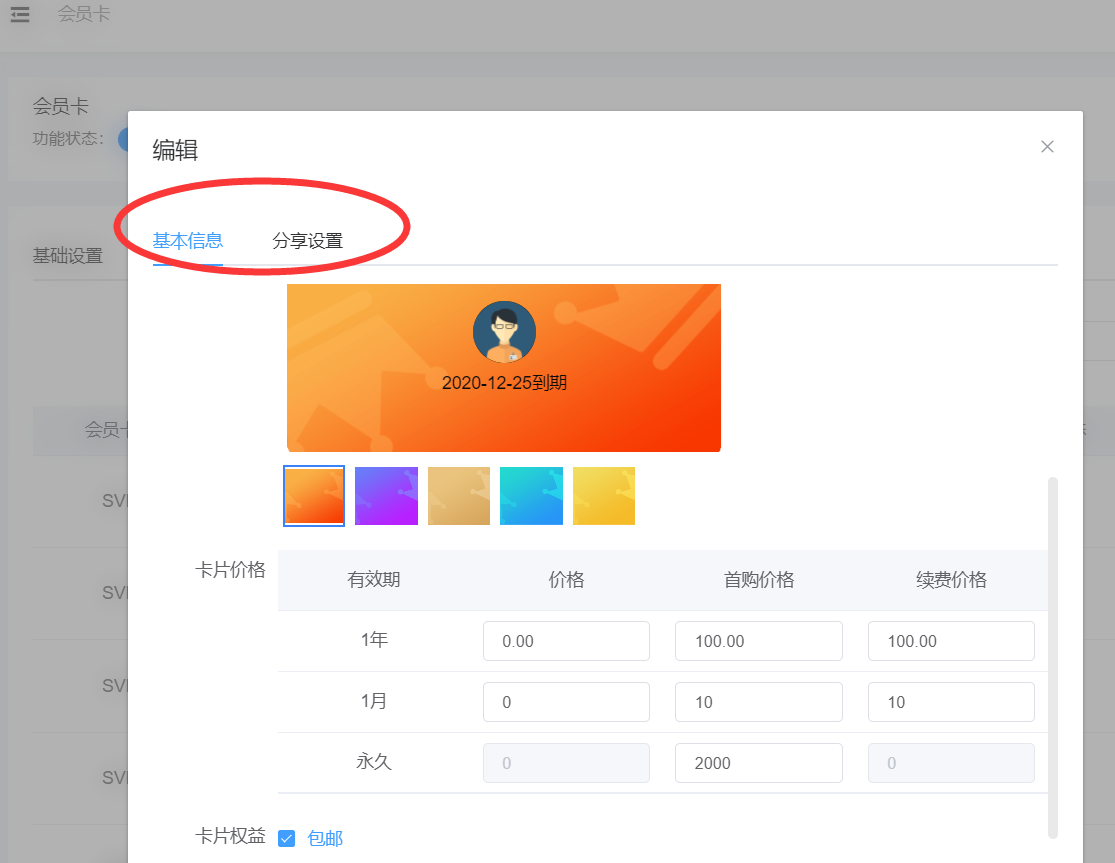Choose the tan gold card background swatch
Image resolution: width=1115 pixels, height=863 pixels.
pyautogui.click(x=459, y=496)
